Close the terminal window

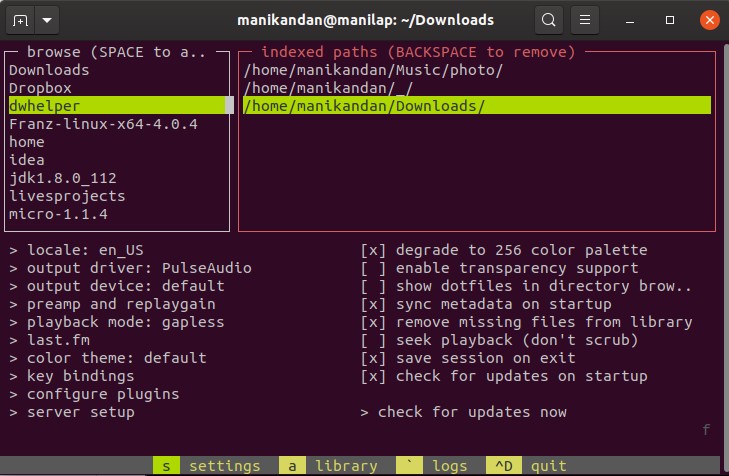(709, 20)
